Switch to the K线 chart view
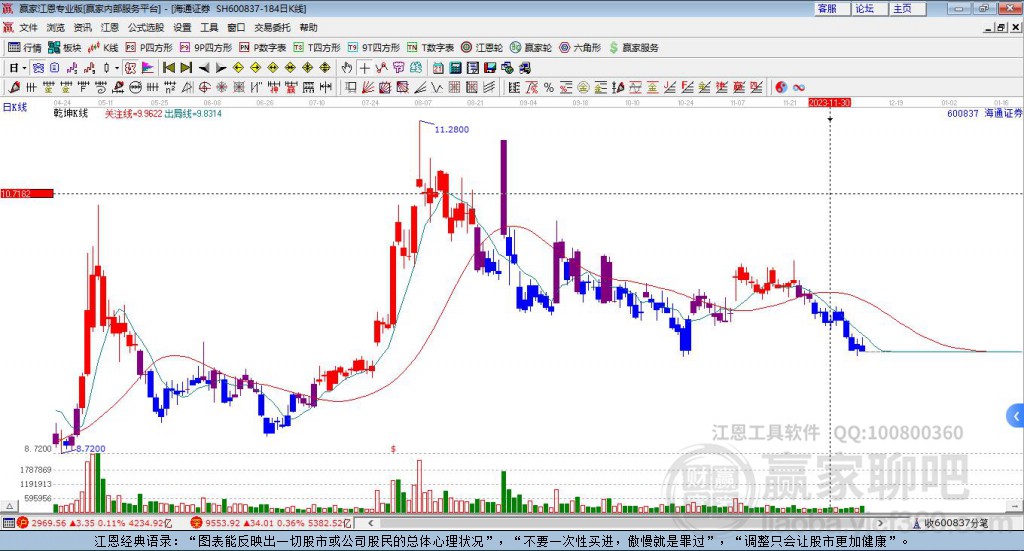This screenshot has width=1024, height=551. click(x=103, y=48)
